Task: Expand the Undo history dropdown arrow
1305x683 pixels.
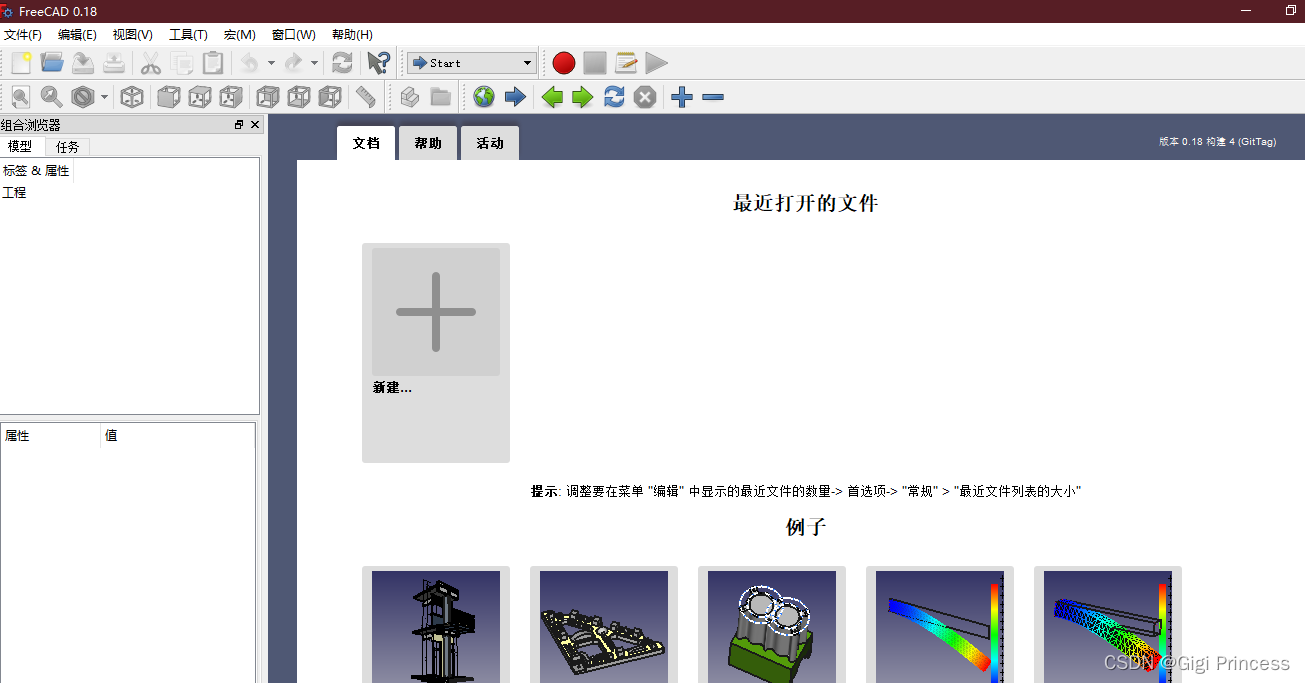Action: pos(271,63)
